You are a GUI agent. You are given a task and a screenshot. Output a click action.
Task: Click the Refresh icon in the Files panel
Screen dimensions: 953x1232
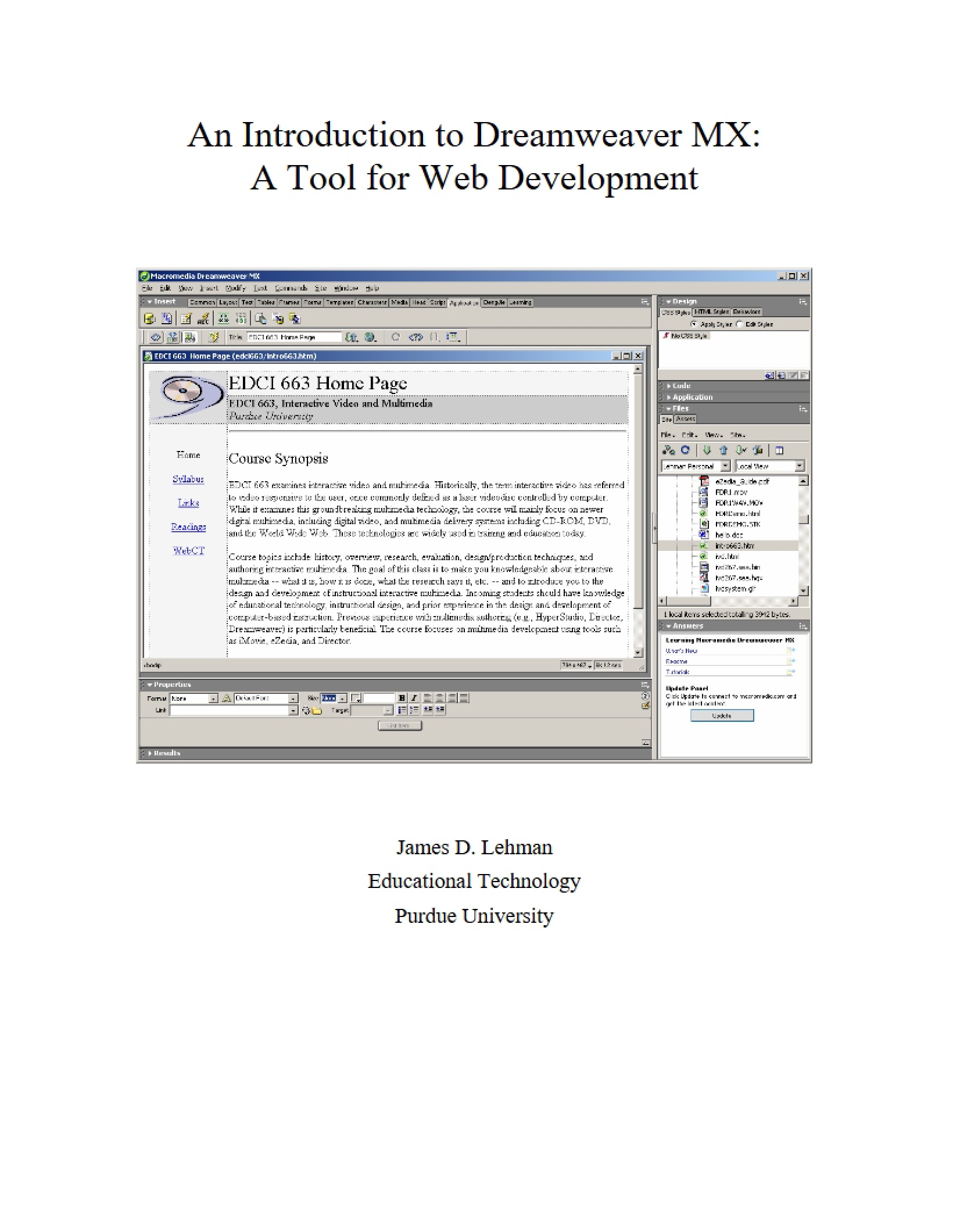point(685,449)
